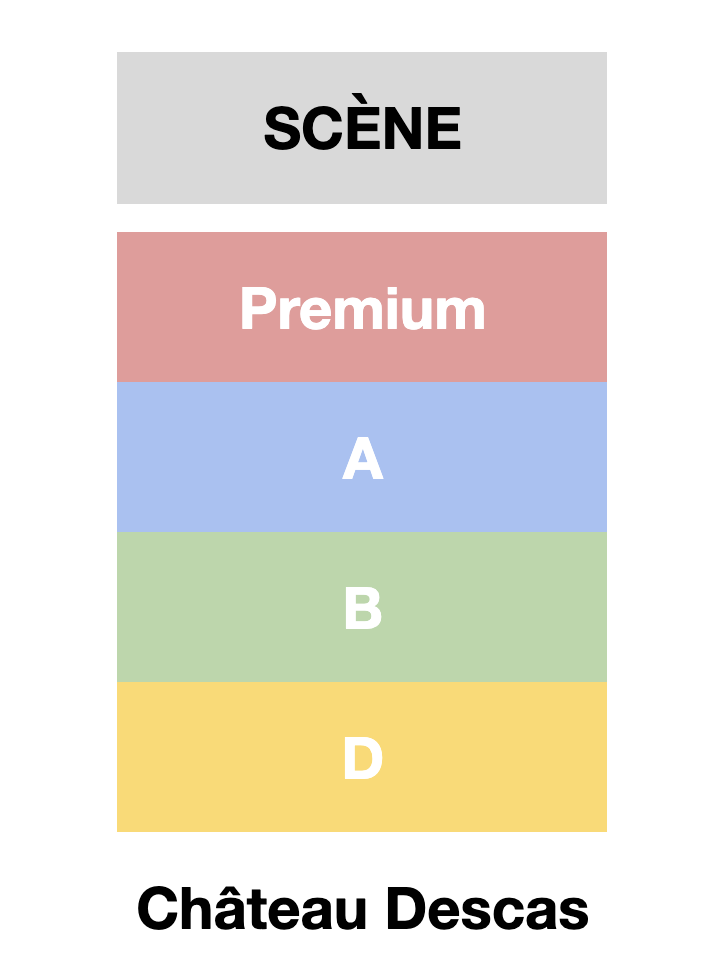The width and height of the screenshot is (726, 978).
Task: Click the white Premium label text
Action: pos(362,308)
